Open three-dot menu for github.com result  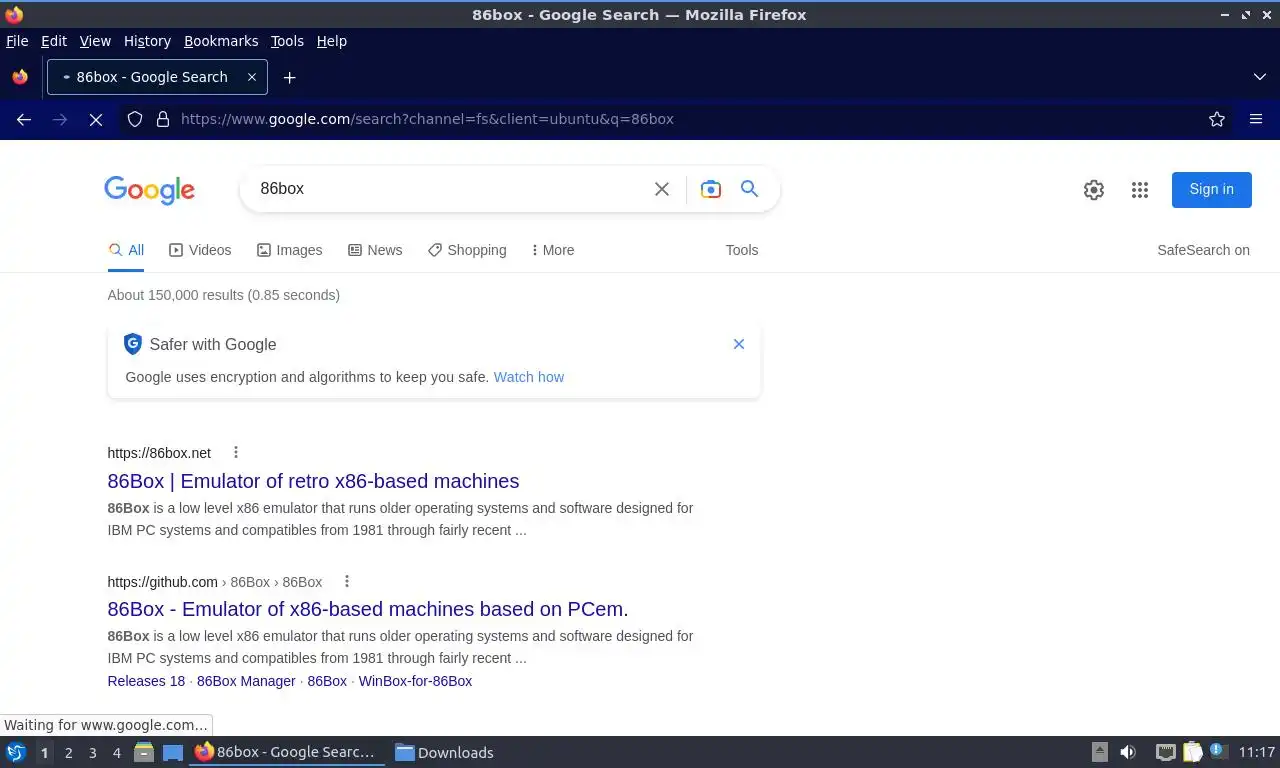click(x=347, y=581)
